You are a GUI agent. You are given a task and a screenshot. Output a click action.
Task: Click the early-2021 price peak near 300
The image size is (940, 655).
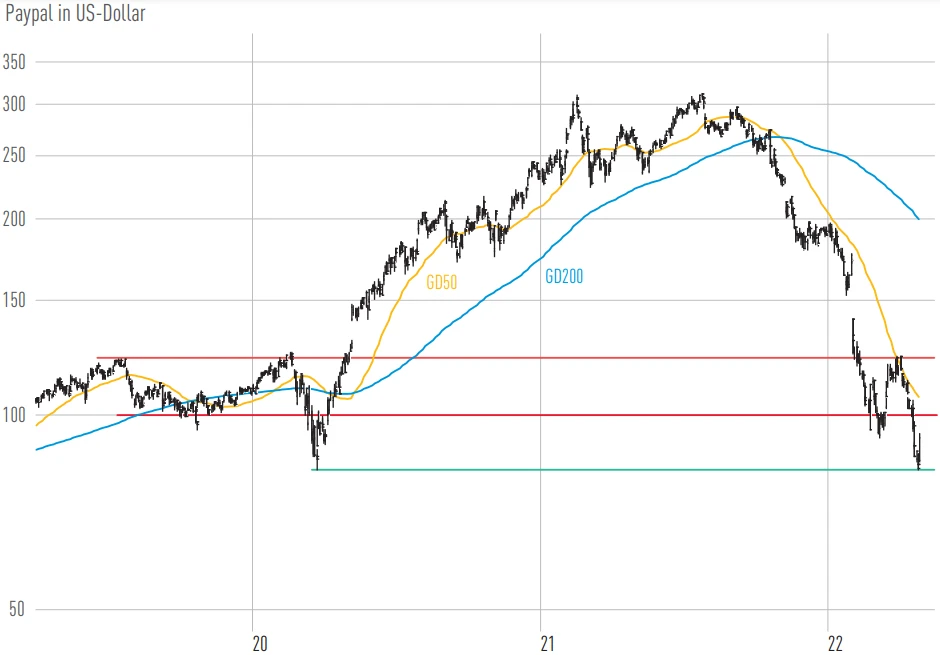point(577,100)
